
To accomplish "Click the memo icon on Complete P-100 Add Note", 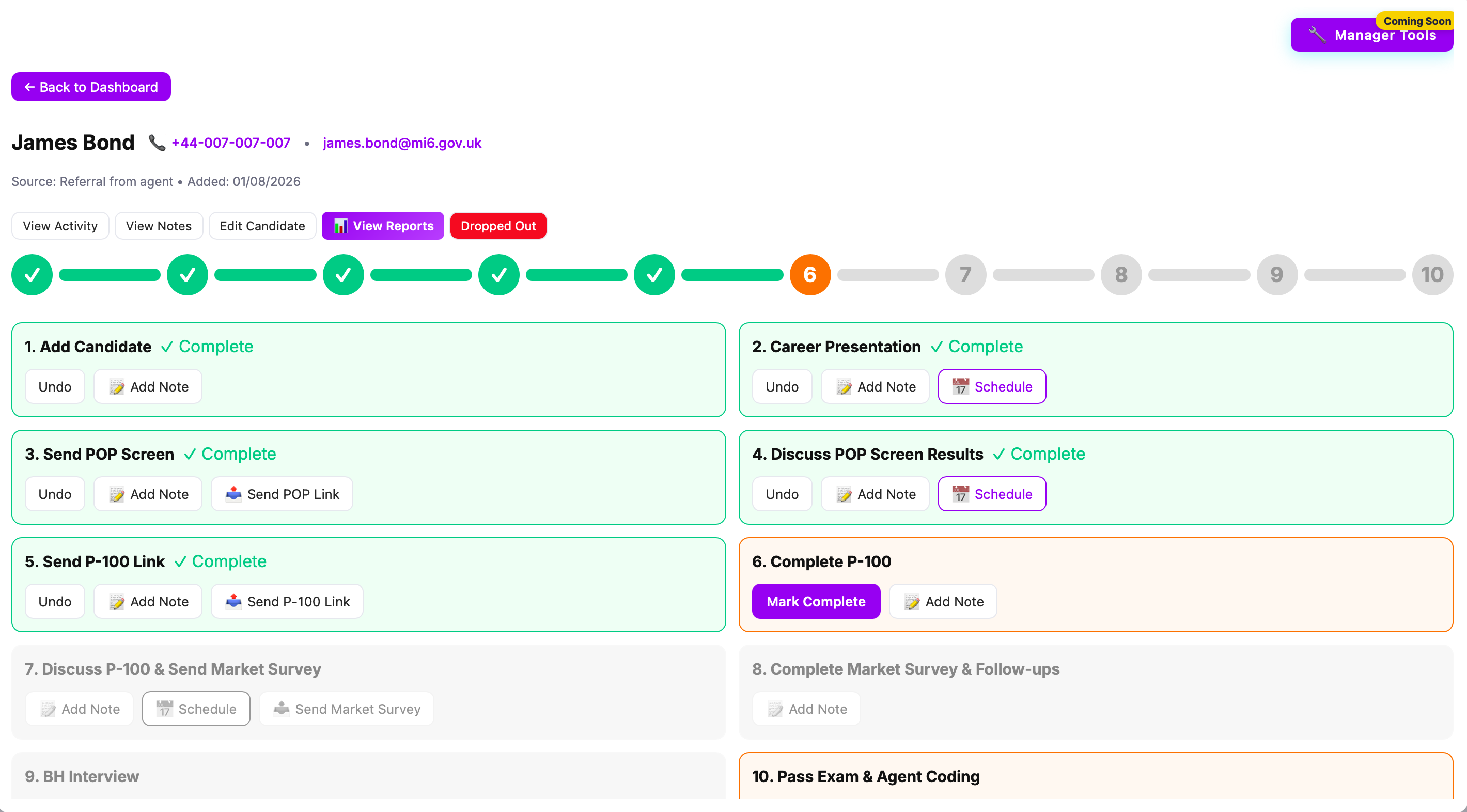I will click(x=912, y=601).
